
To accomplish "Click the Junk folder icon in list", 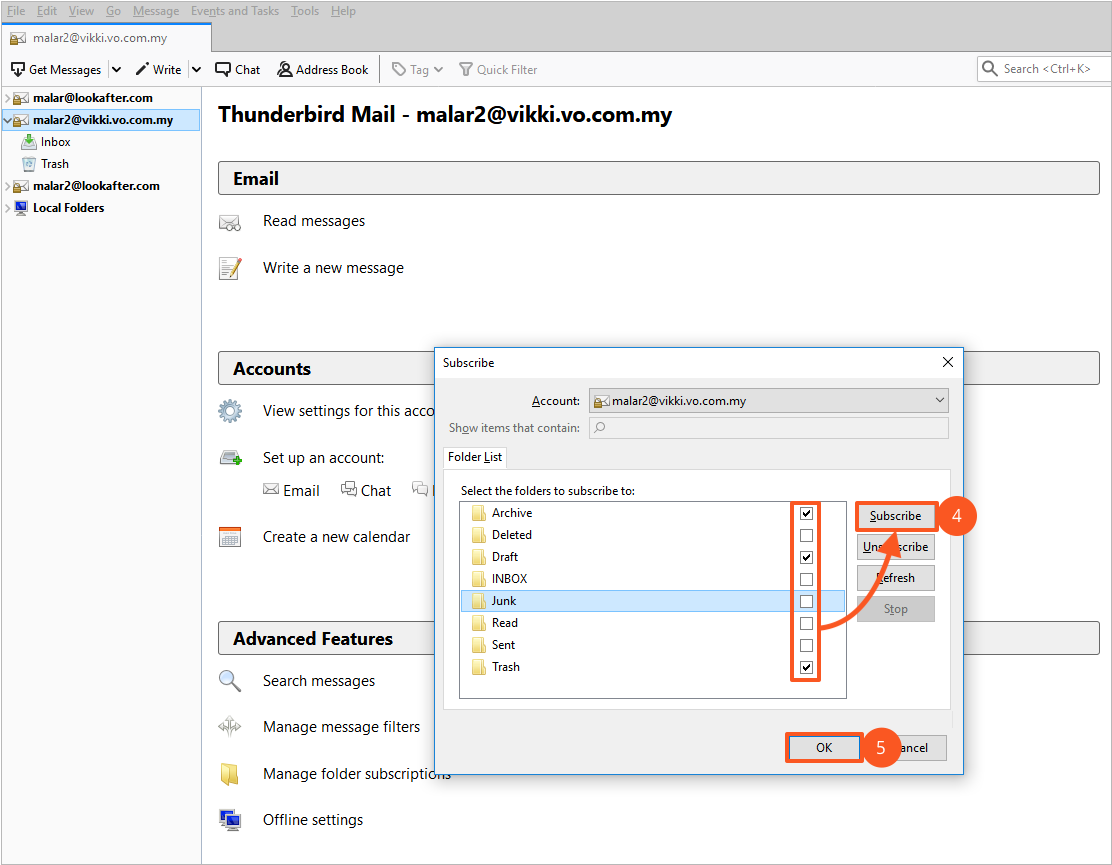I will click(479, 601).
